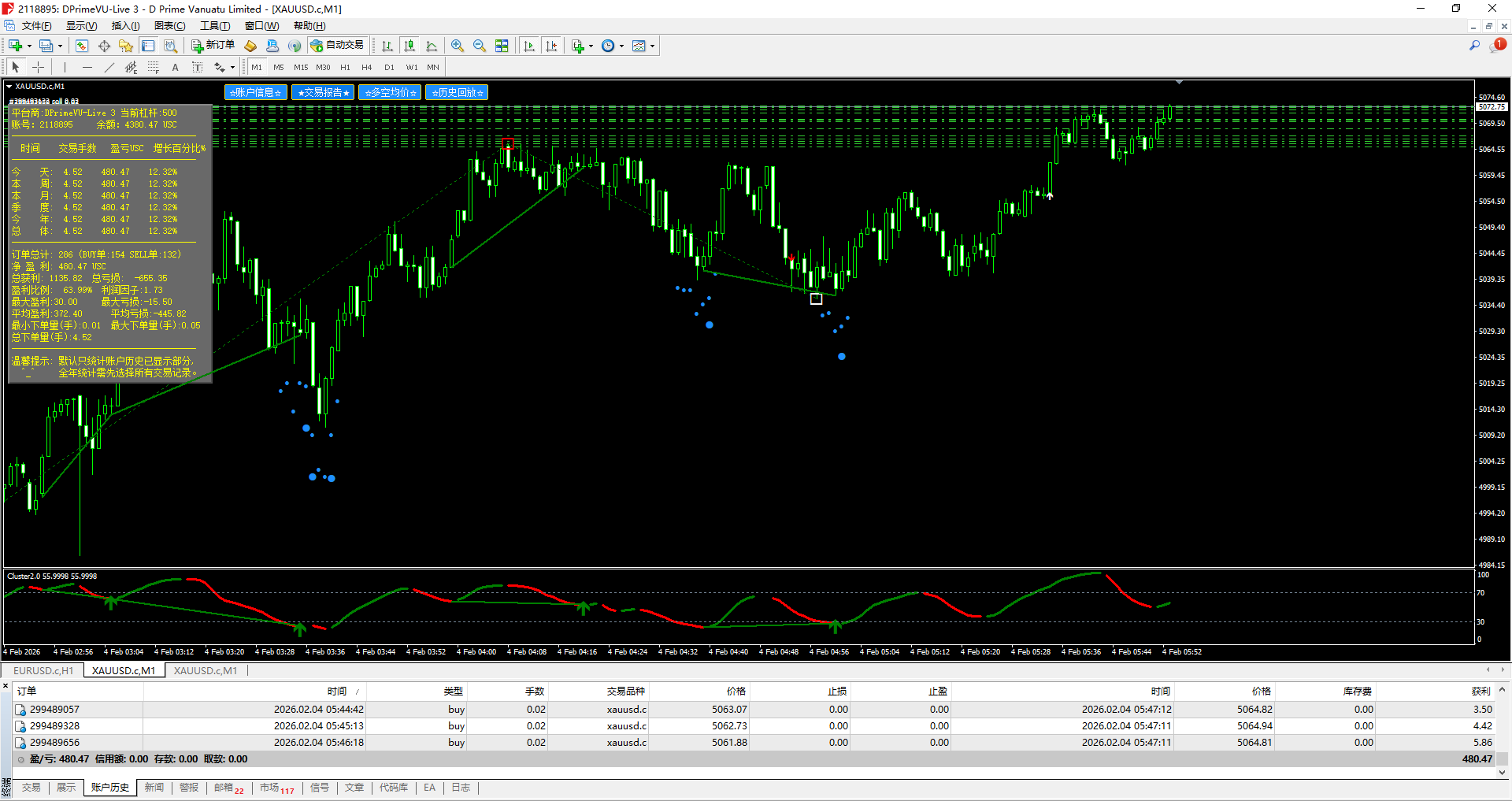
Task: Expand the chart periods clock dropdown
Action: point(621,46)
